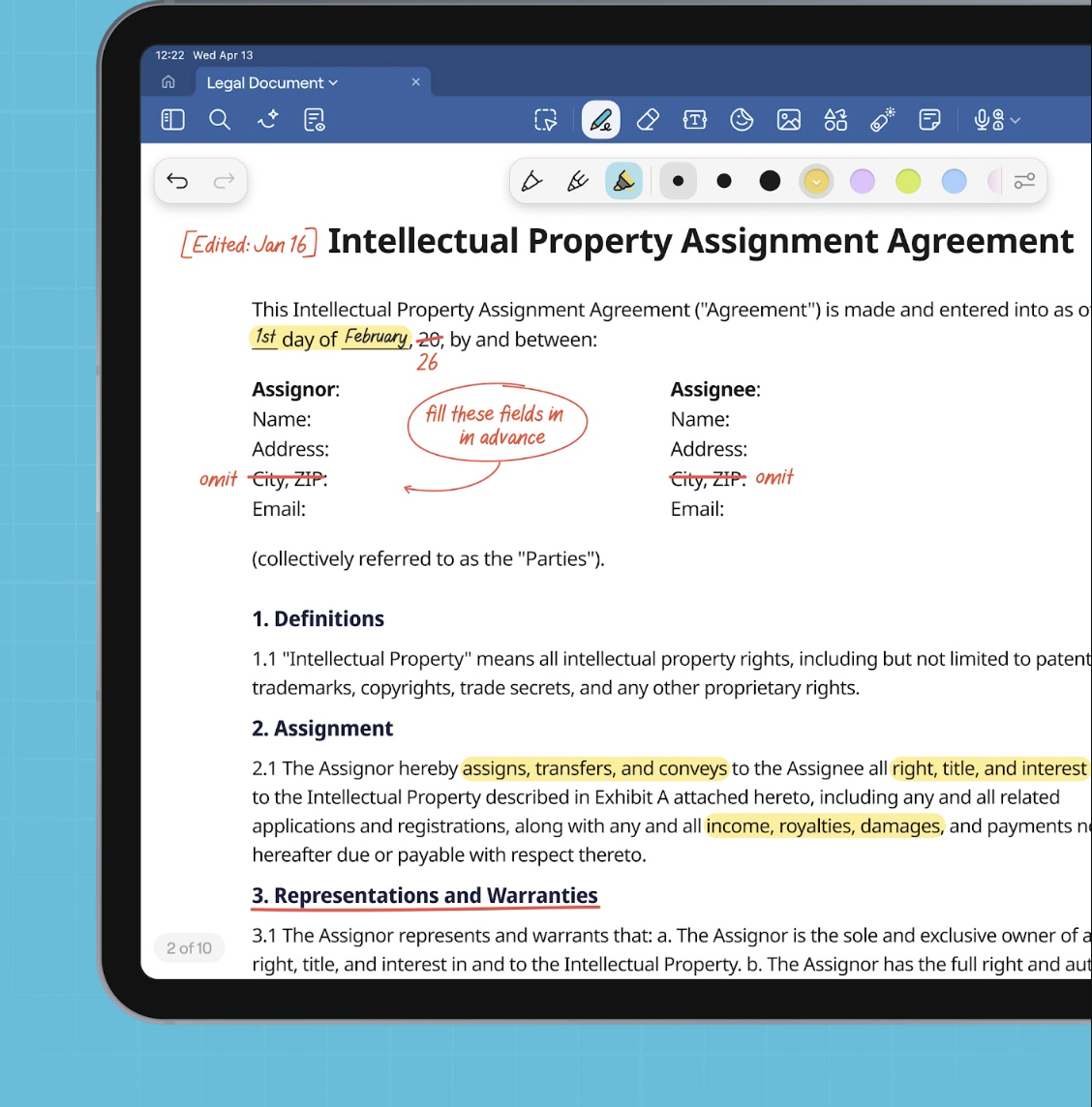Open the document page settings icon
The width and height of the screenshot is (1092, 1107).
(315, 120)
